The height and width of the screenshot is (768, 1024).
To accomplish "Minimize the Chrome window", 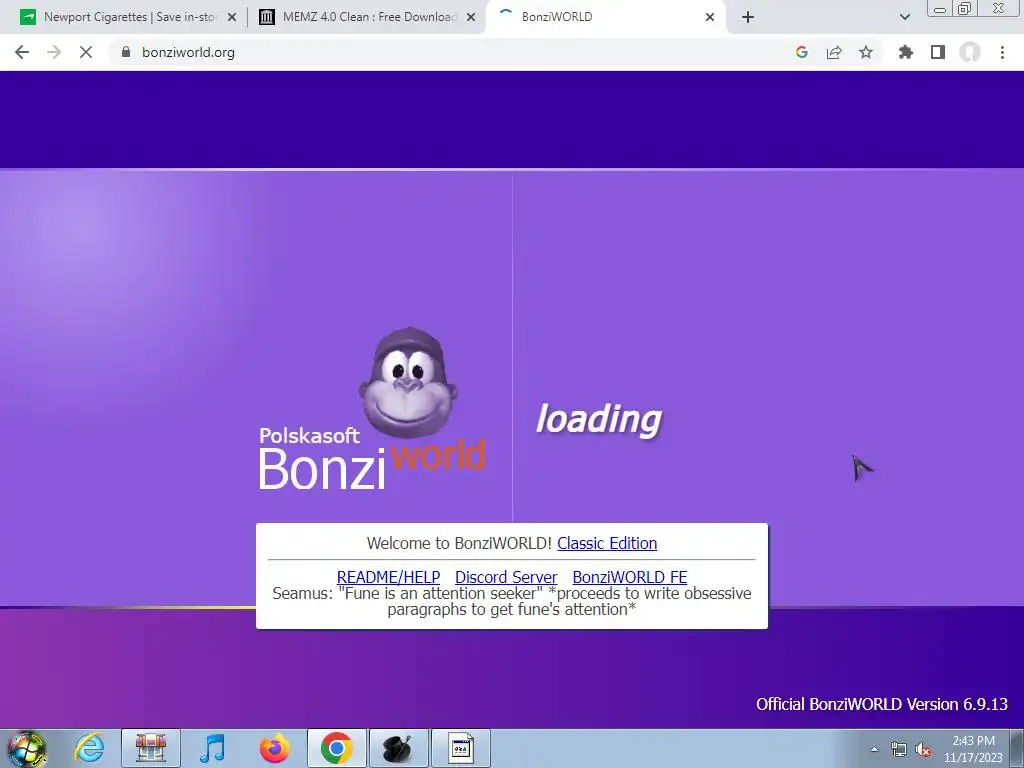I will 940,9.
